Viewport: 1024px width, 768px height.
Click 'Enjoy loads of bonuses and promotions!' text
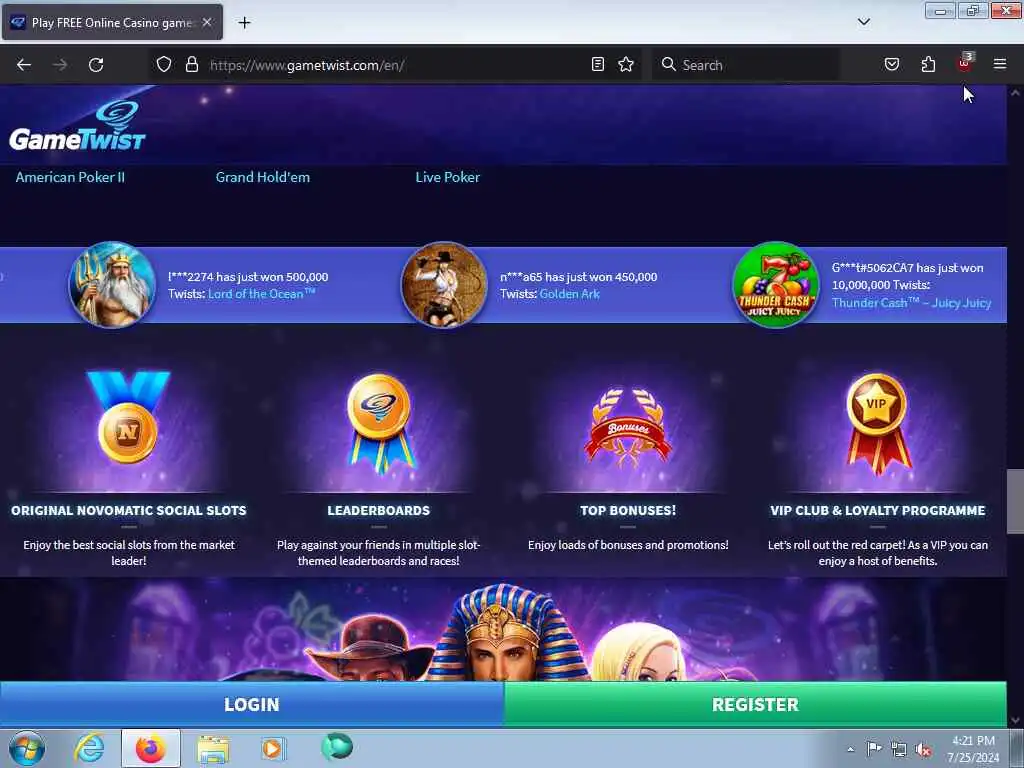[x=628, y=545]
